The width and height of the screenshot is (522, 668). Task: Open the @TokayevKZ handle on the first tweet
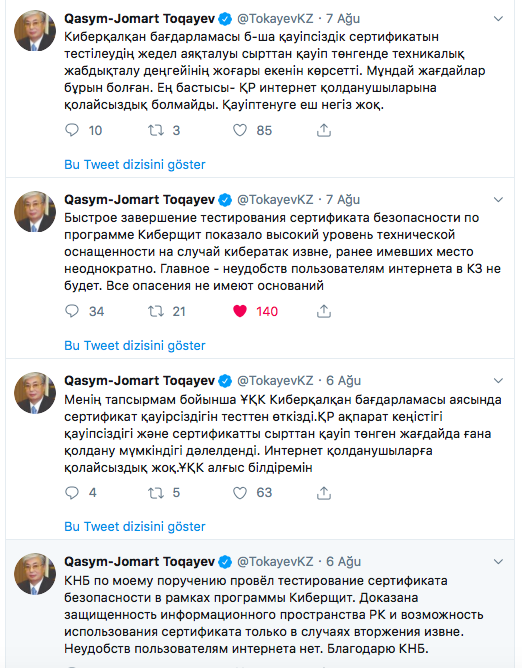(275, 19)
